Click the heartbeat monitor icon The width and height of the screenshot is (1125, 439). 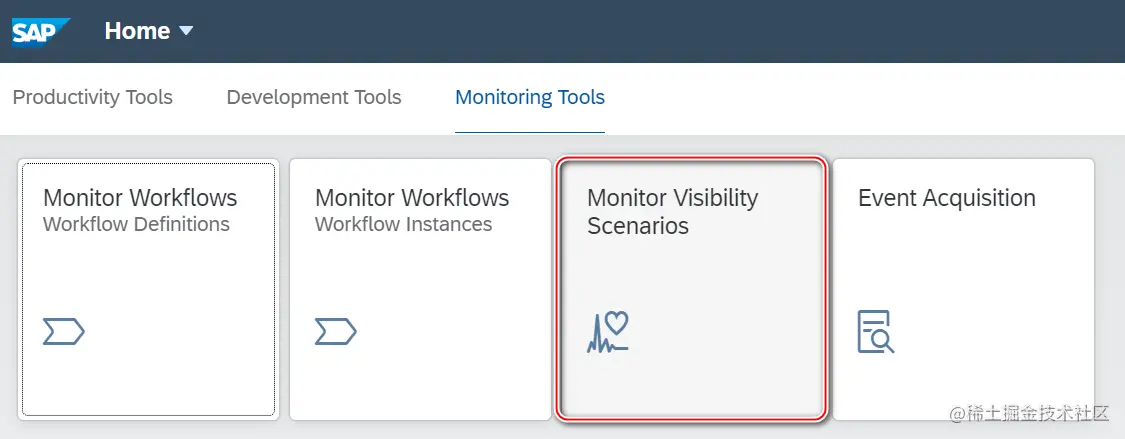point(607,332)
